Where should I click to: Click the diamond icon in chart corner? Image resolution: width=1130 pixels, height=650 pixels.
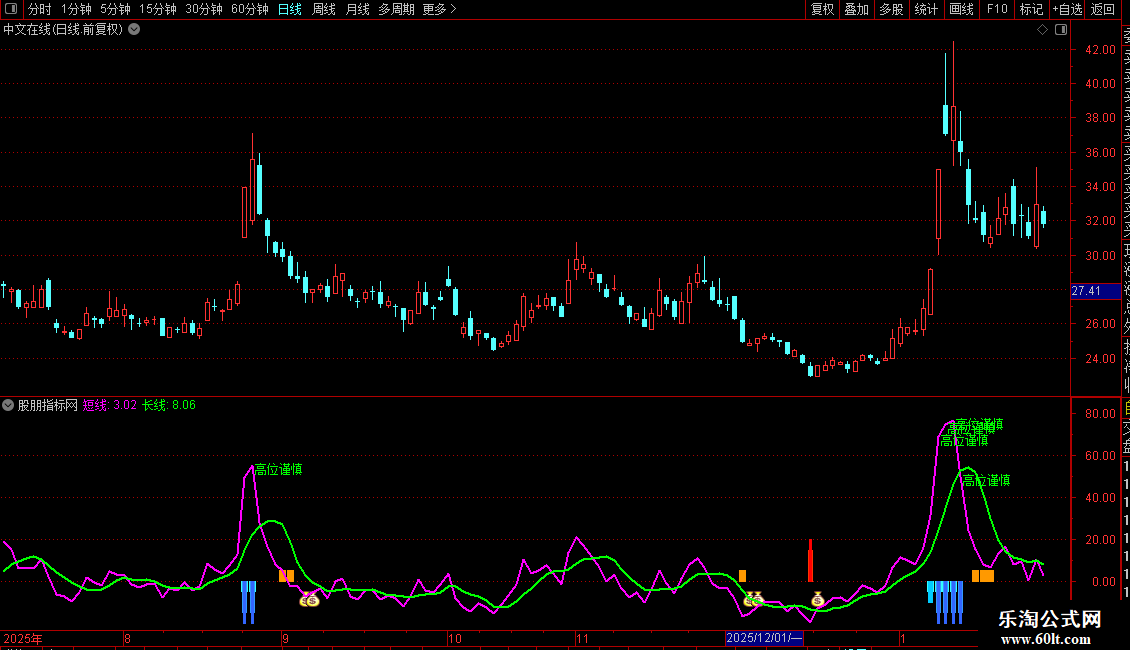coord(1042,30)
